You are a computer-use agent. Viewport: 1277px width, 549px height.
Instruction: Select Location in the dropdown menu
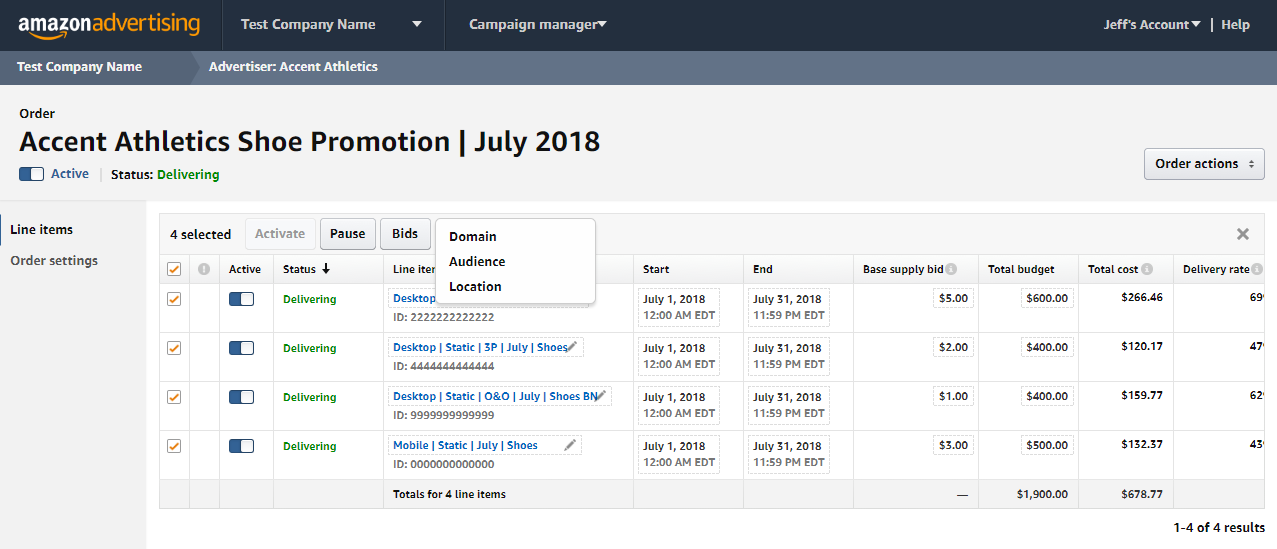(x=475, y=286)
